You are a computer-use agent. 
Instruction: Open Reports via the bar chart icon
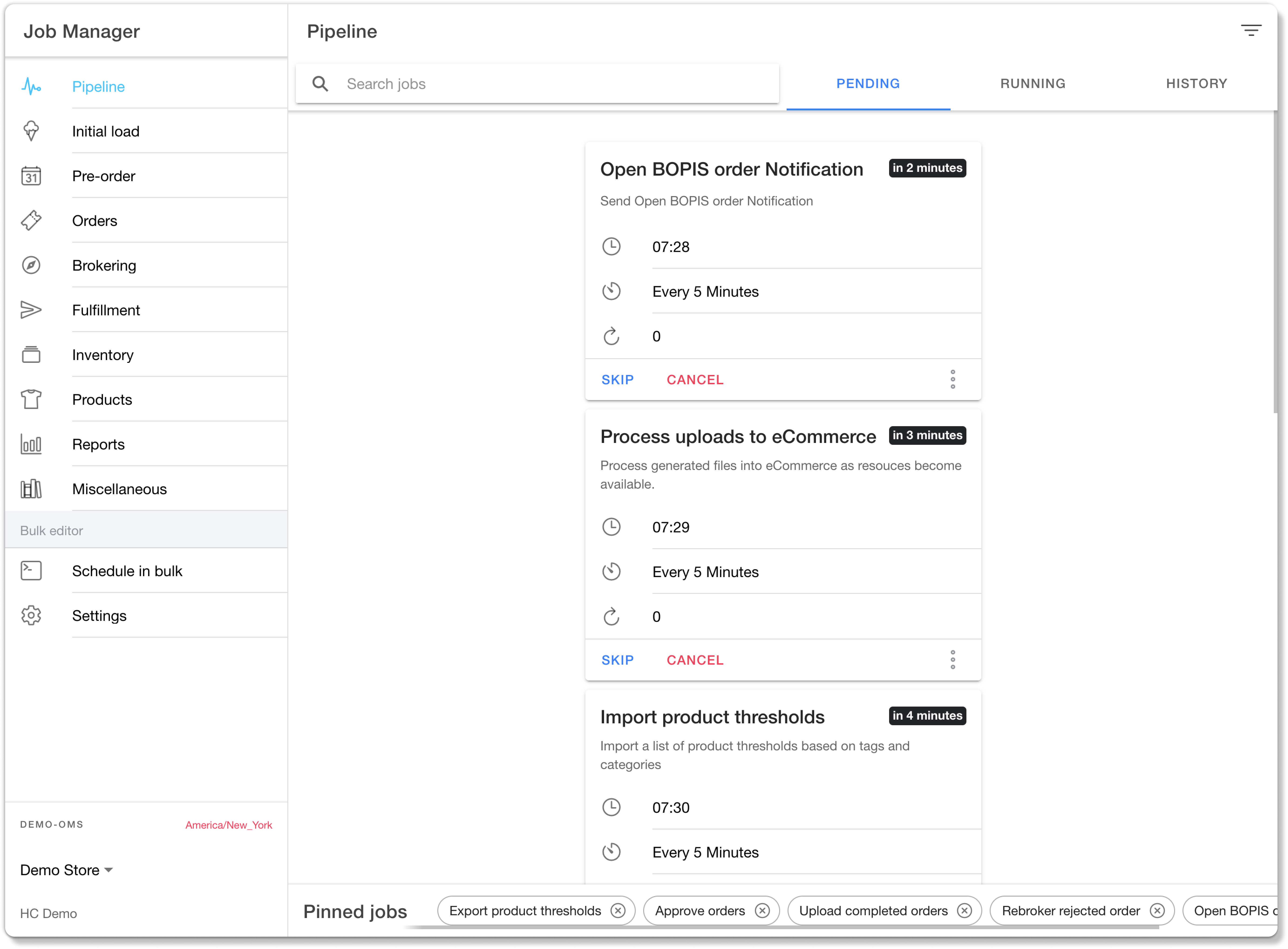pos(31,444)
